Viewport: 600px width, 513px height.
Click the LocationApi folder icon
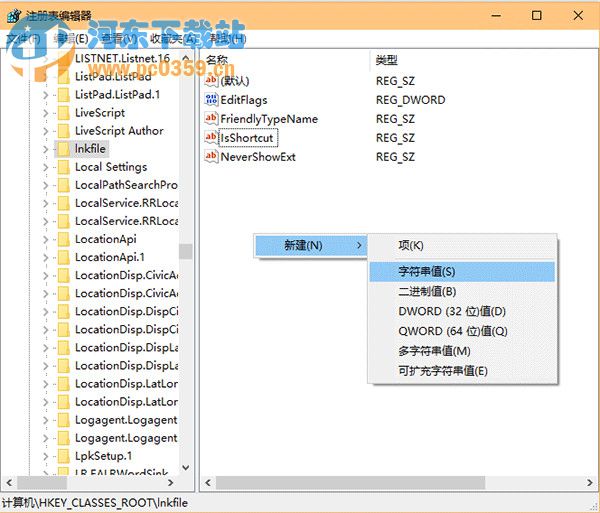63,239
